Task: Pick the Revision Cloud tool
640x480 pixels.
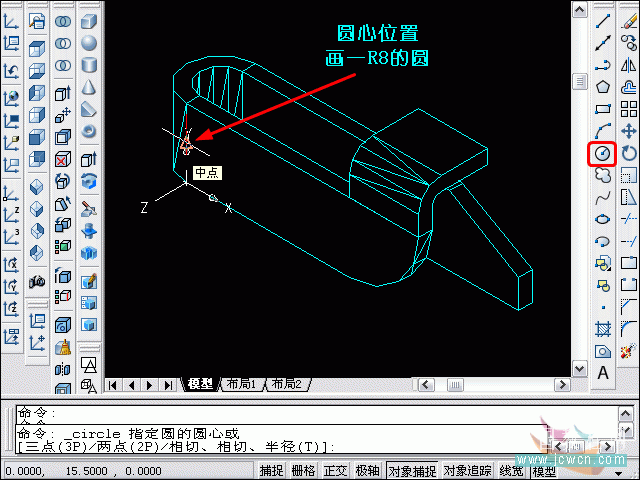Action: point(602,175)
